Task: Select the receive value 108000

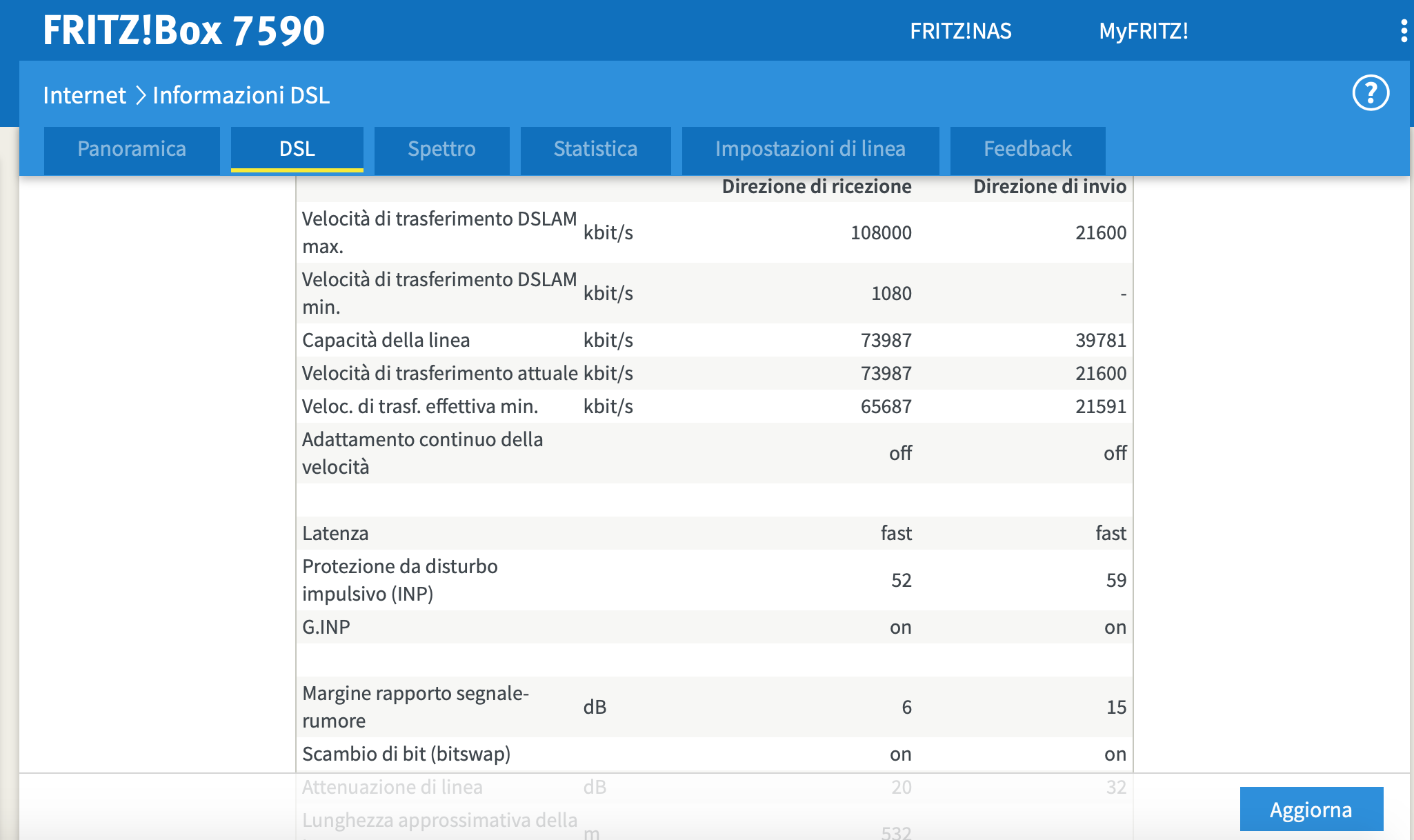Action: point(880,233)
